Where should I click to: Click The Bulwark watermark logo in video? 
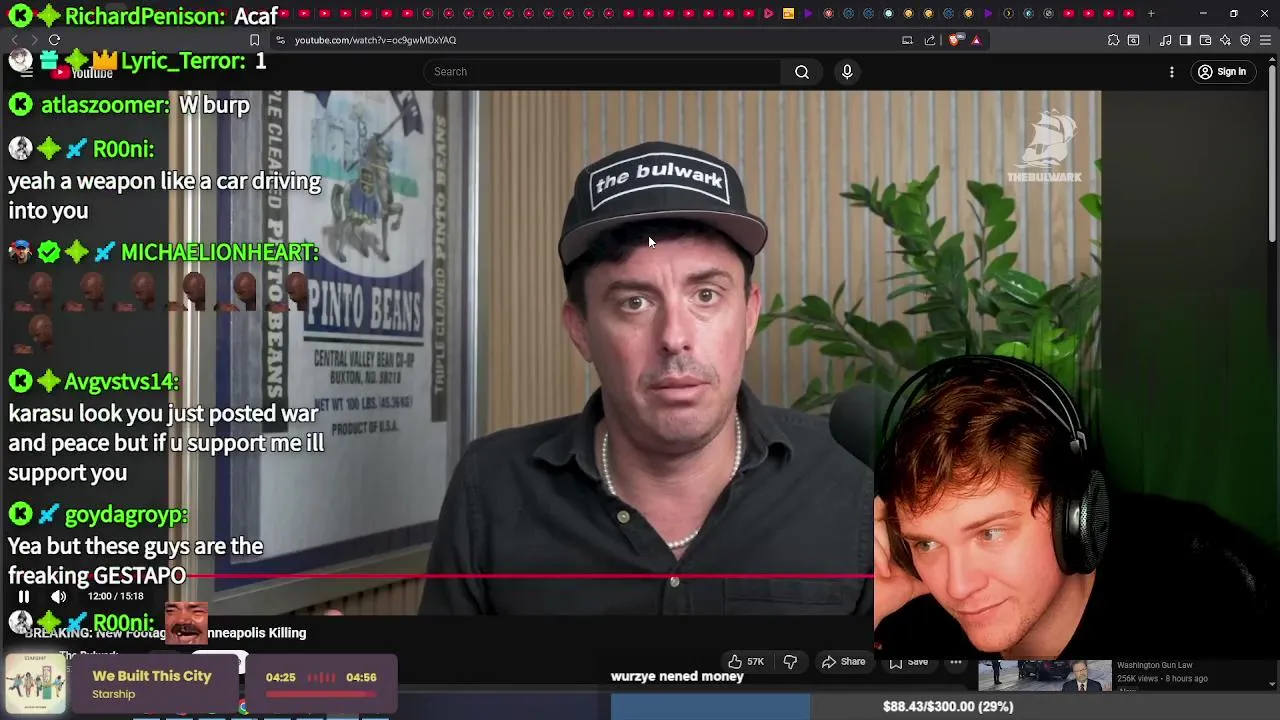1044,147
